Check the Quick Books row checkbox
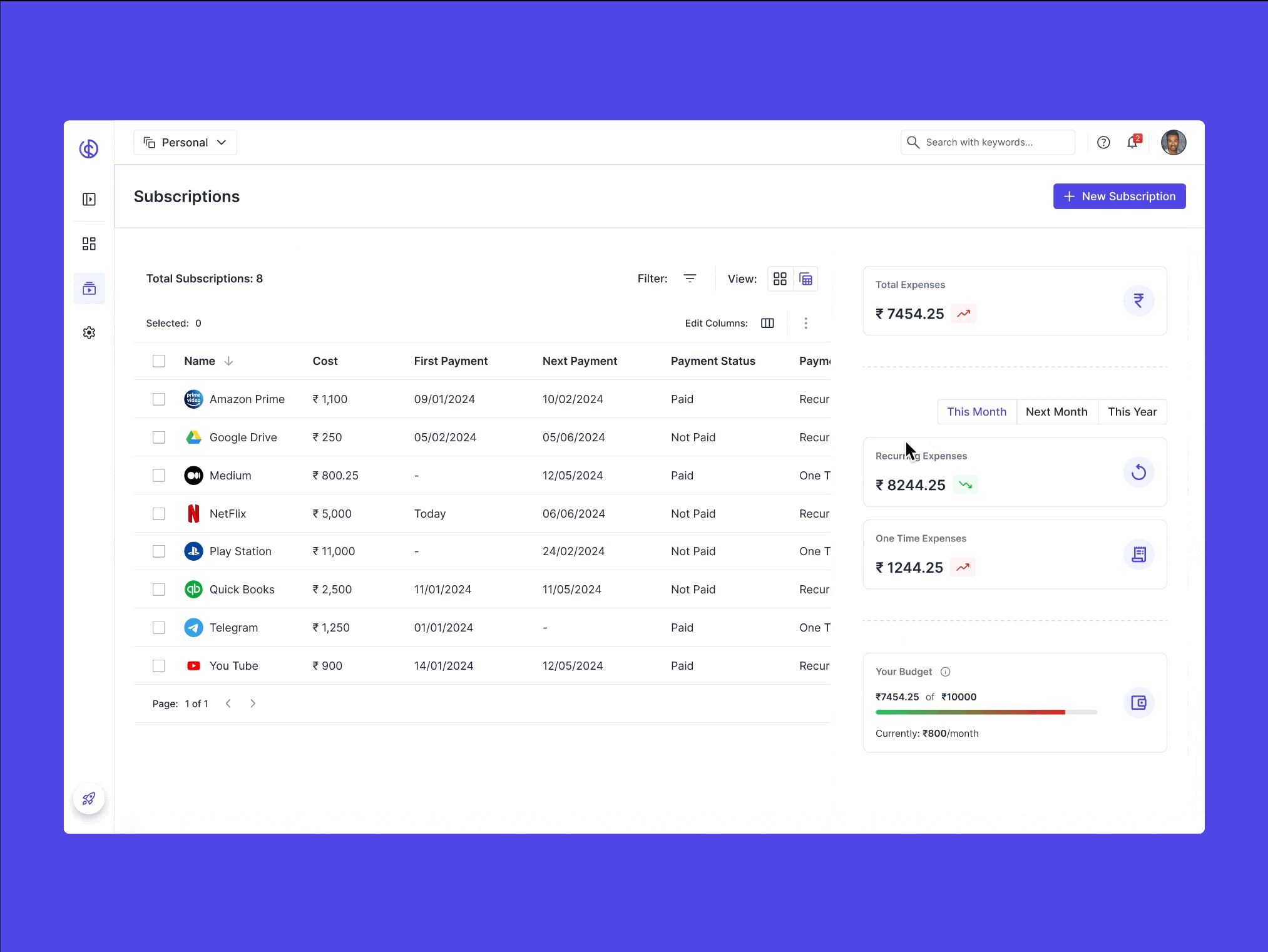1268x952 pixels. 159,590
